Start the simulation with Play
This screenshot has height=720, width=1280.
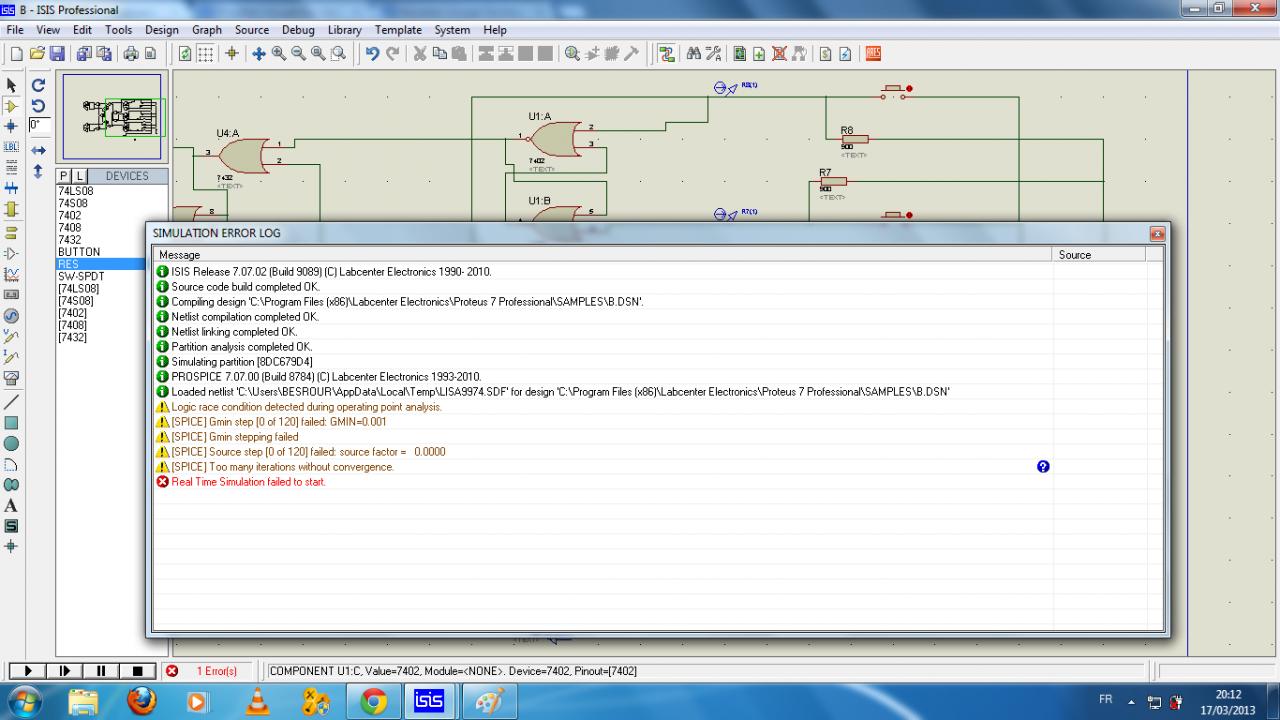[28, 671]
